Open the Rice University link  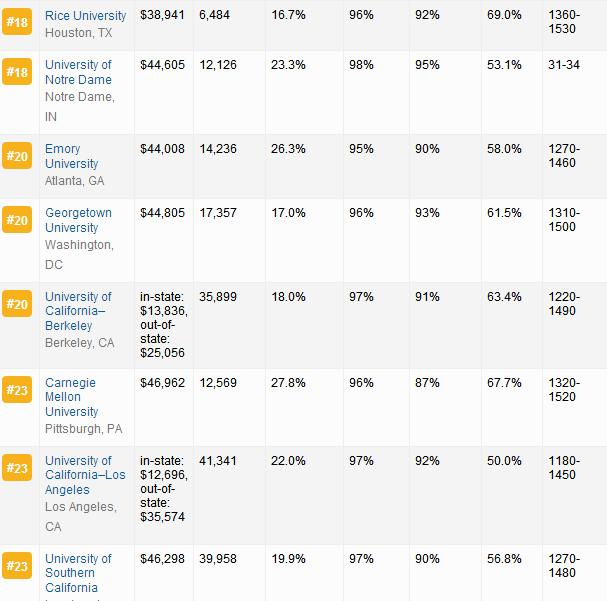85,16
